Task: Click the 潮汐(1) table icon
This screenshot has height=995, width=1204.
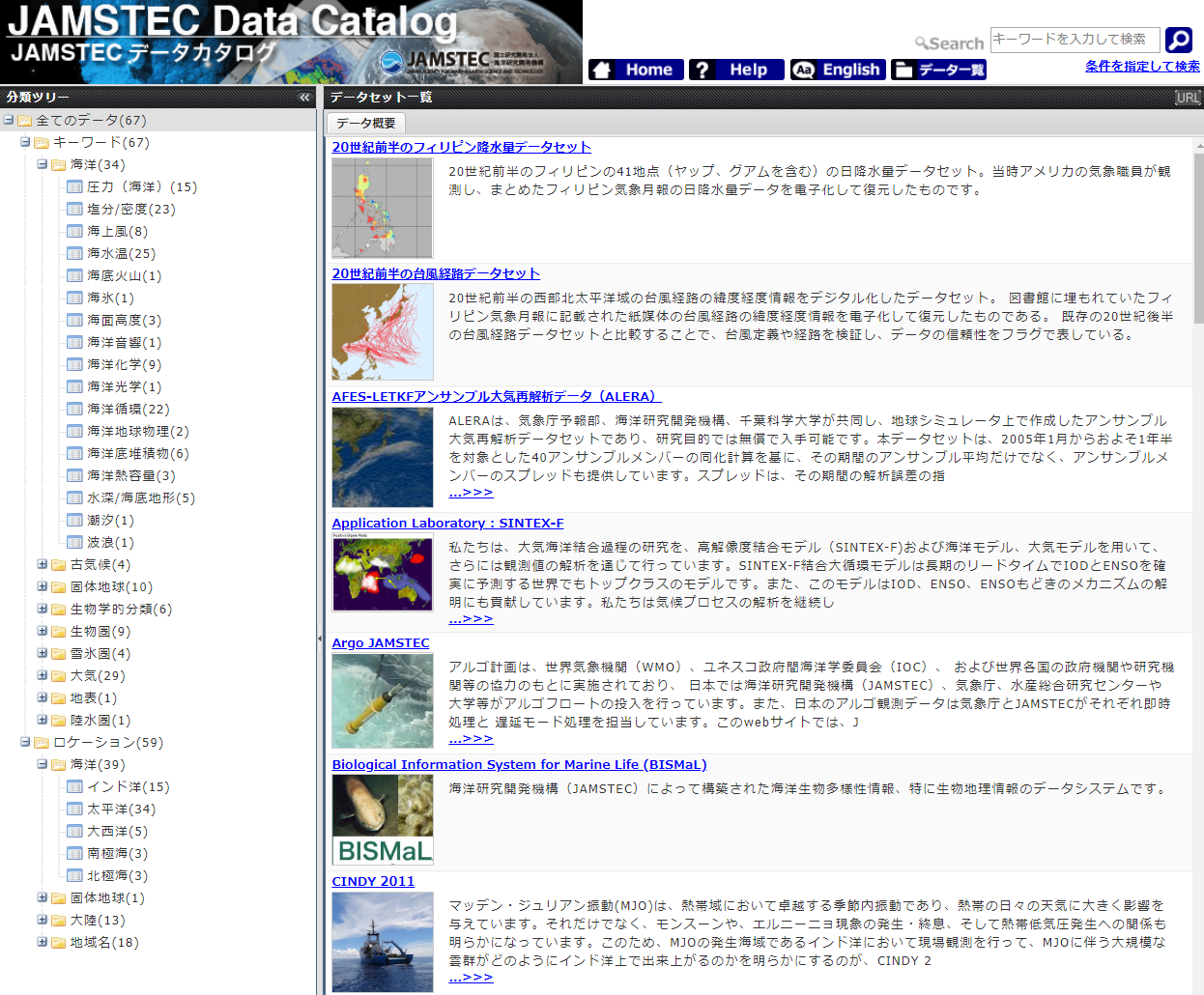Action: coord(74,521)
